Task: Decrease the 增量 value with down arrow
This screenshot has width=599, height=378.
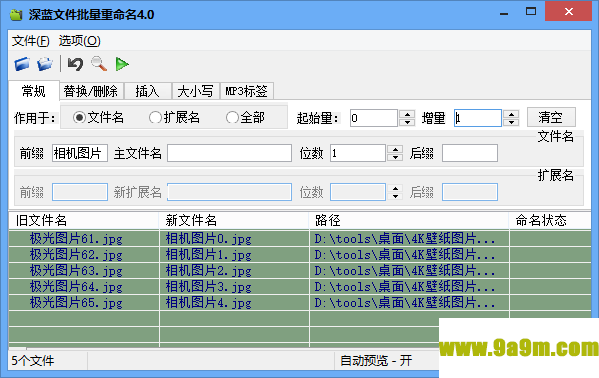Action: tap(511, 122)
